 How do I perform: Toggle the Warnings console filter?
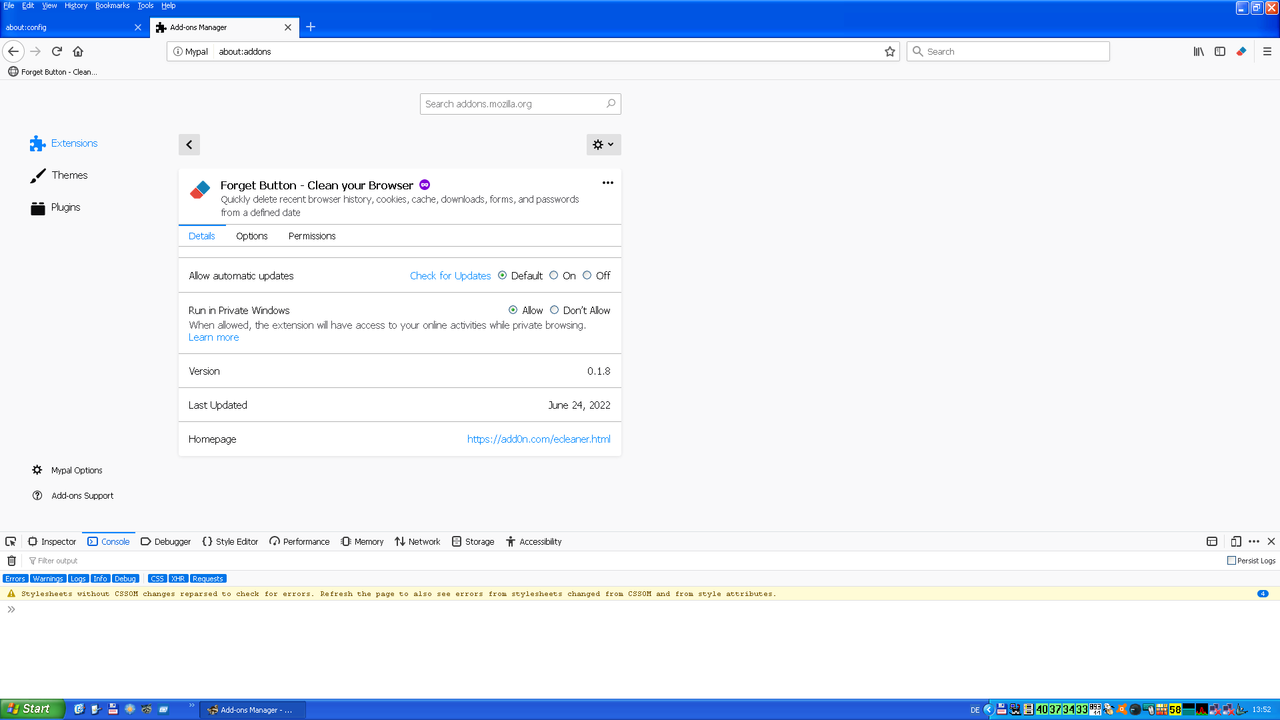pyautogui.click(x=47, y=578)
